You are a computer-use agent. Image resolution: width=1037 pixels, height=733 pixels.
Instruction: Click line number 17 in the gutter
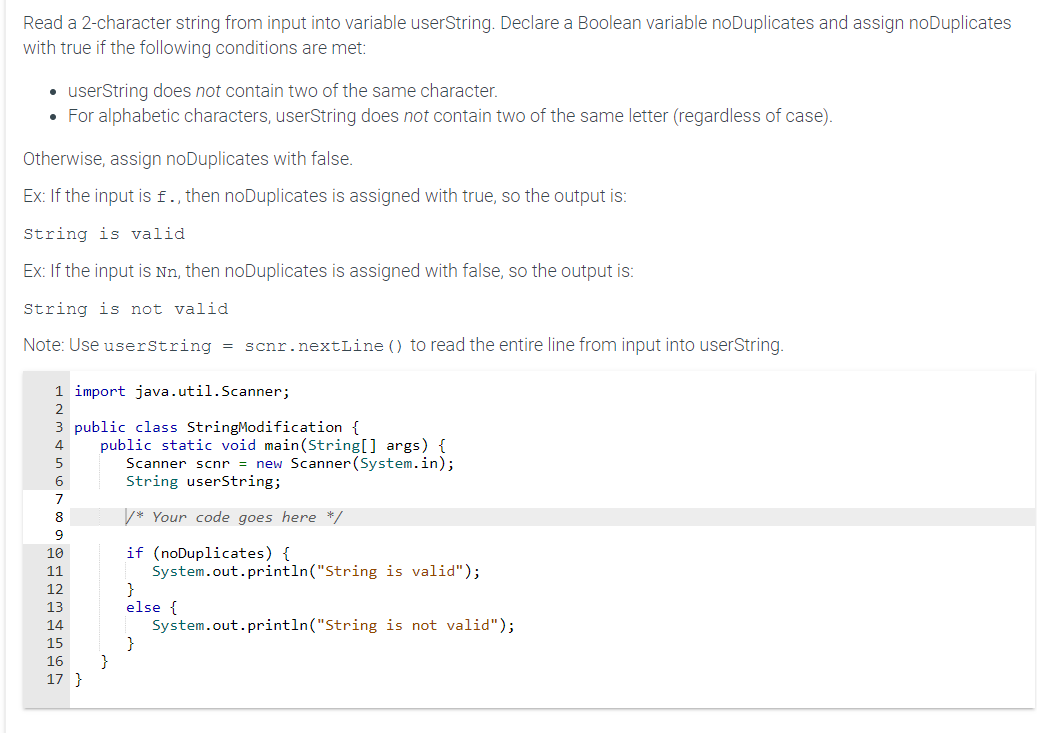53,679
